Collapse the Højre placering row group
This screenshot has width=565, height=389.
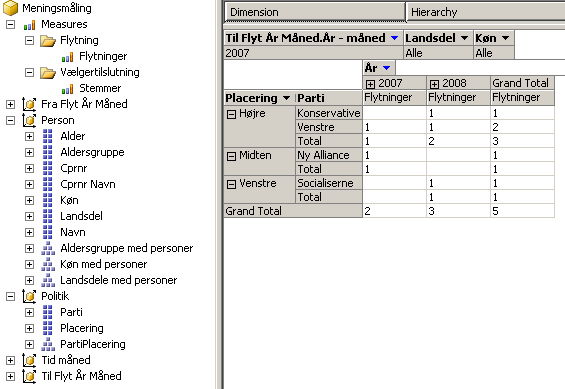point(231,115)
